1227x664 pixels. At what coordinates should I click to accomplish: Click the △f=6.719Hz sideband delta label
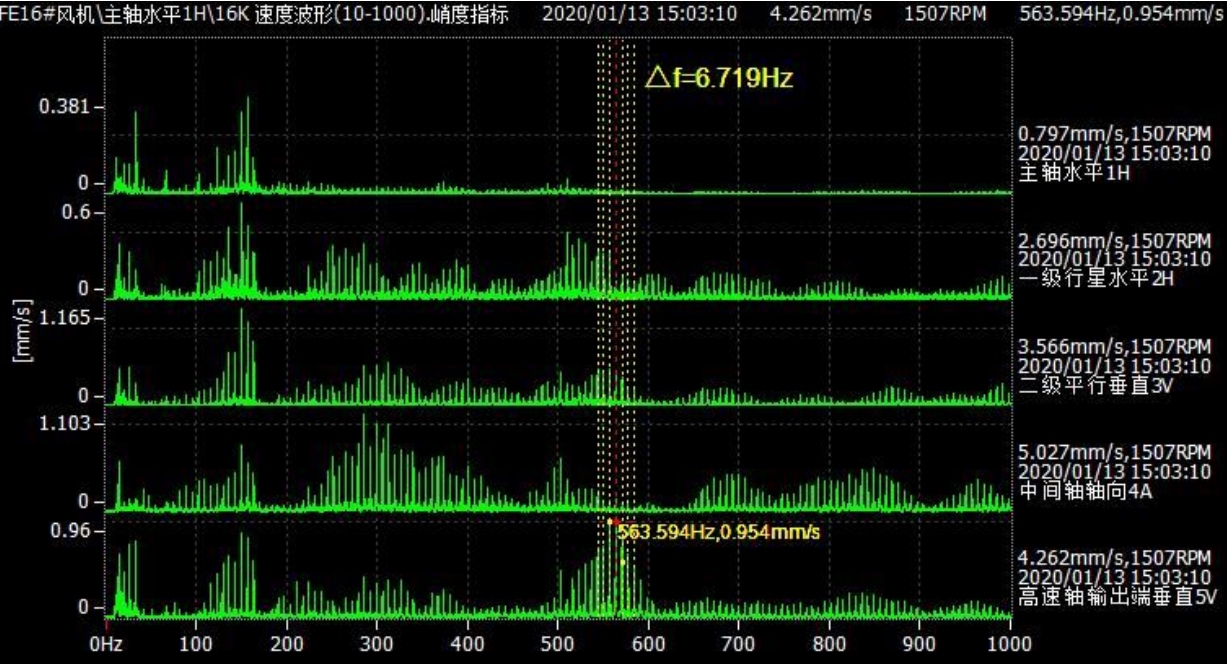(719, 78)
